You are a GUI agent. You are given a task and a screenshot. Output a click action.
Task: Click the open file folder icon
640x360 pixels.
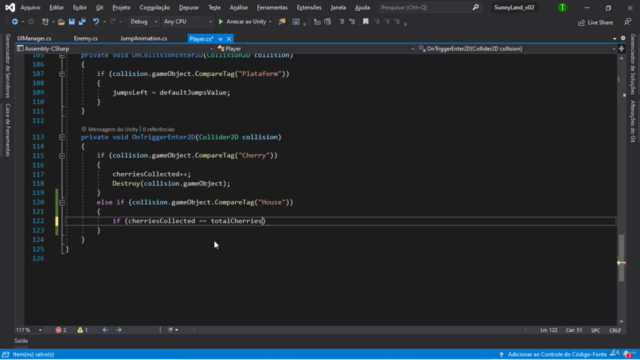pos(61,22)
